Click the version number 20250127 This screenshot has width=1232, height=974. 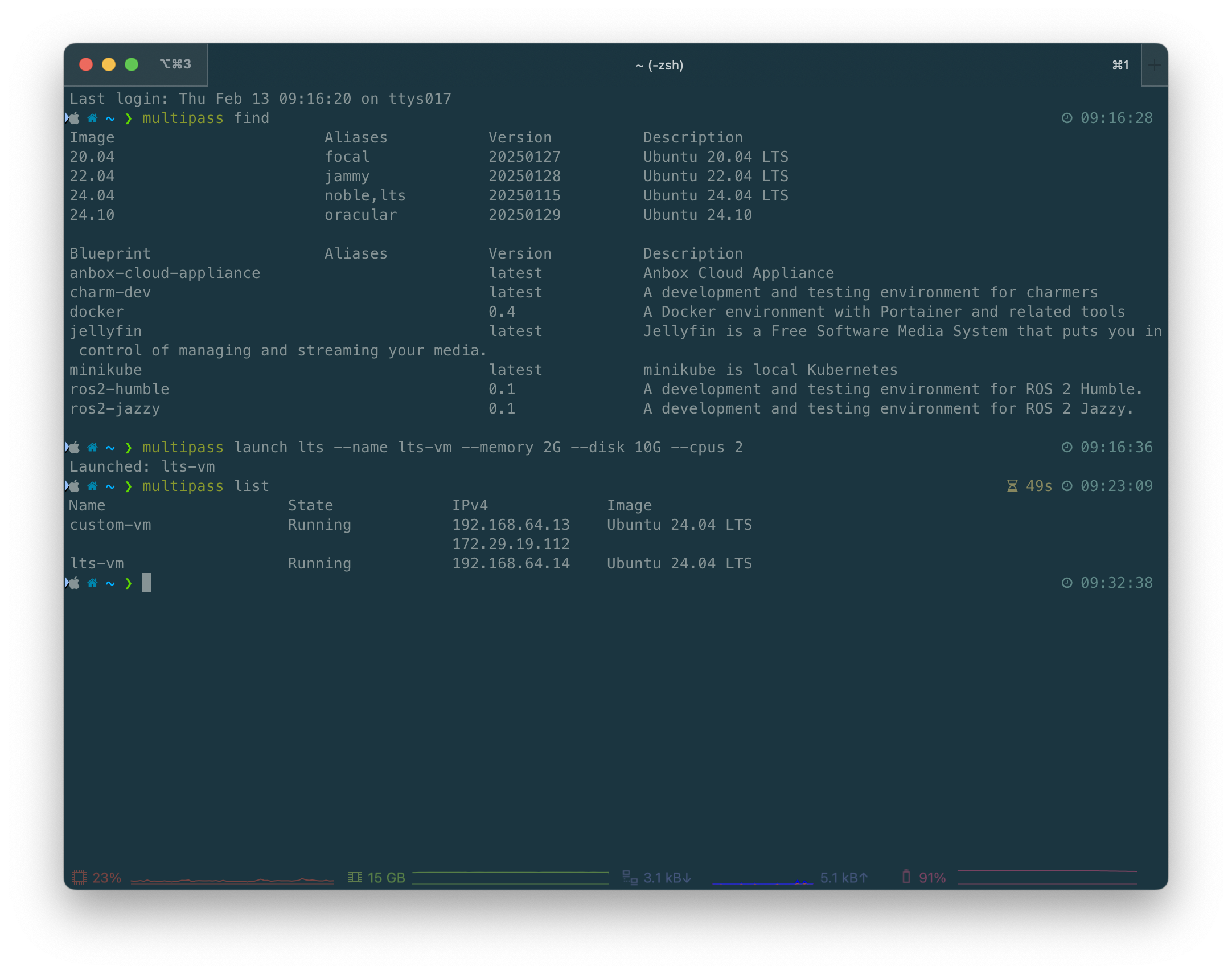tap(524, 157)
